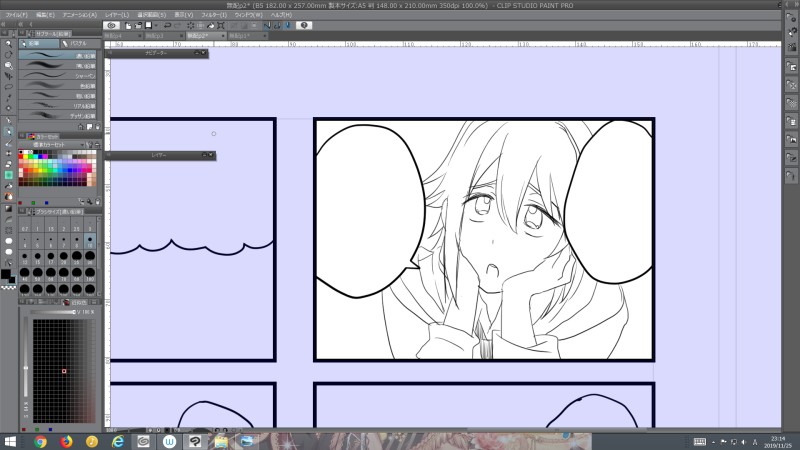This screenshot has height=450, width=800.
Task: Select the Lasso selection tool
Action: [8, 87]
